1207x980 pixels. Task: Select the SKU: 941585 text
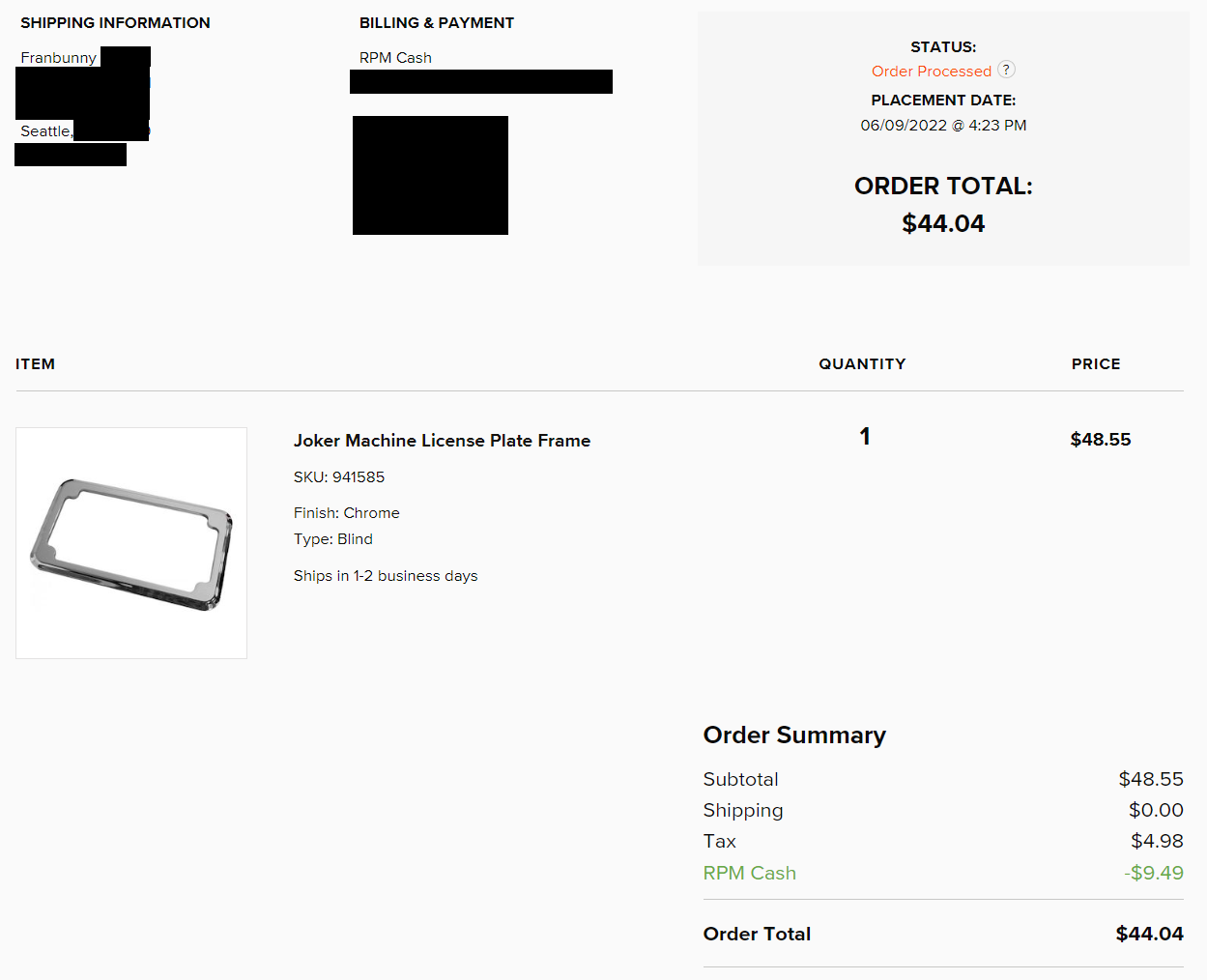(x=339, y=477)
